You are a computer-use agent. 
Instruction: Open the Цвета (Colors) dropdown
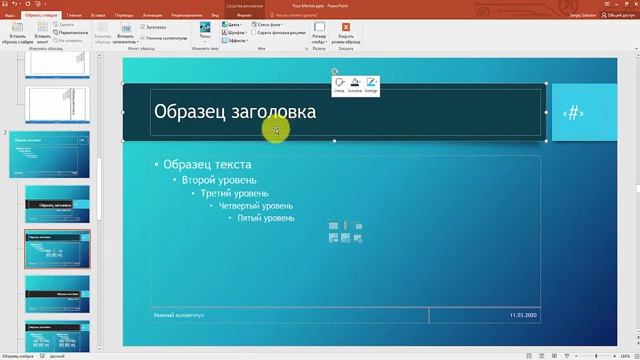(x=232, y=24)
